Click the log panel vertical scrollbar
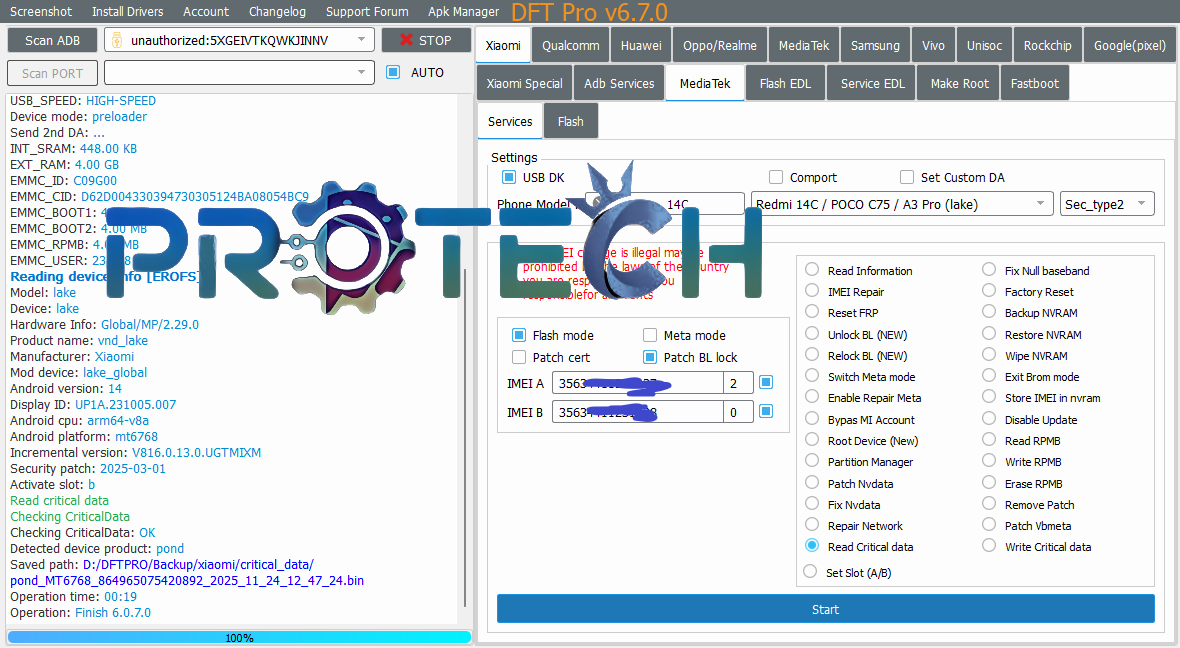 point(464,437)
